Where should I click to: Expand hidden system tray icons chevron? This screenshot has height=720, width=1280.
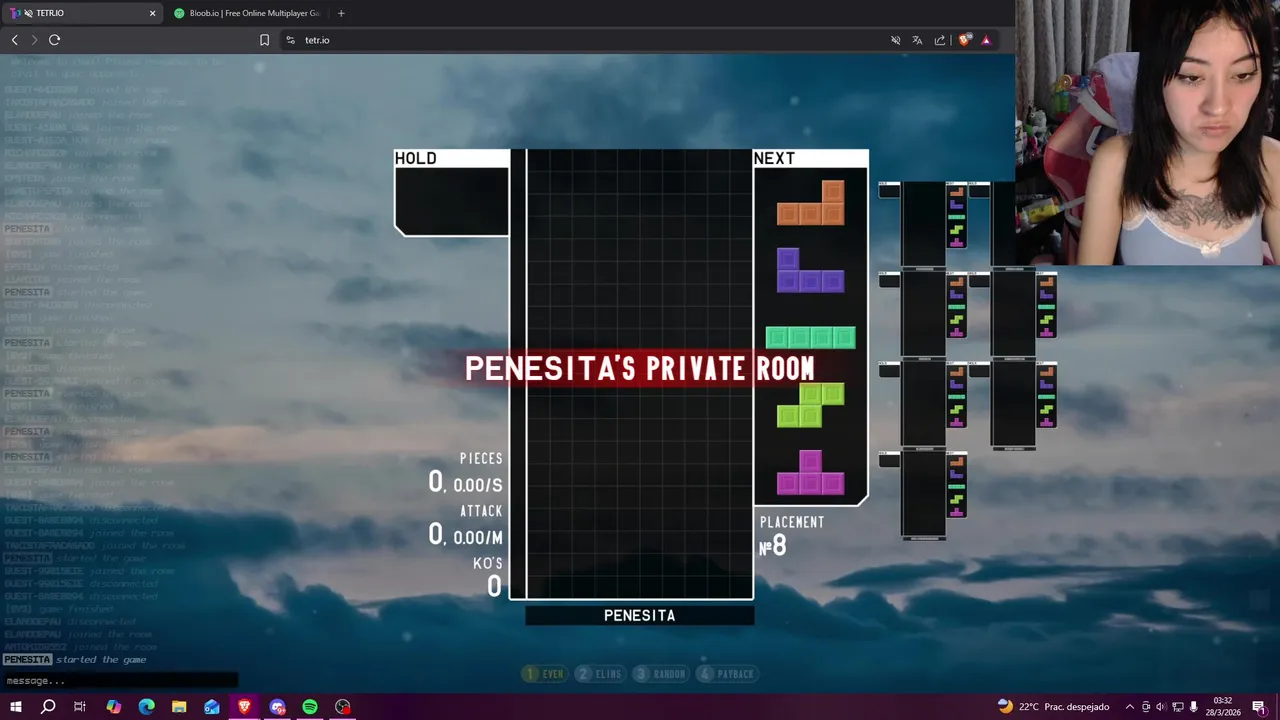coord(1130,707)
